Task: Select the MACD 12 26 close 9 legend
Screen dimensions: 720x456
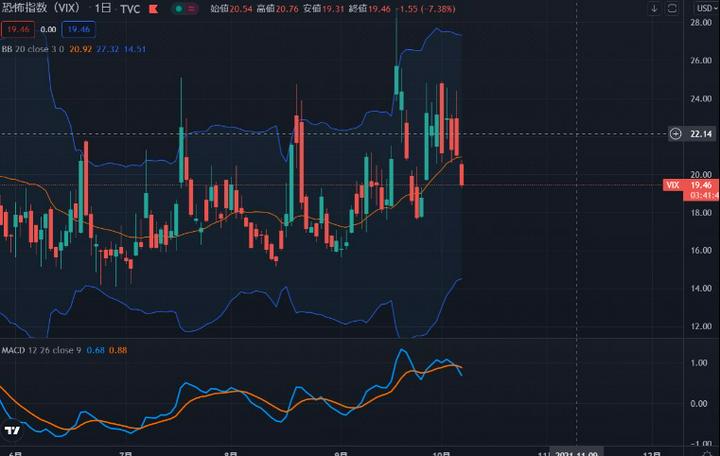Action: tap(40, 349)
